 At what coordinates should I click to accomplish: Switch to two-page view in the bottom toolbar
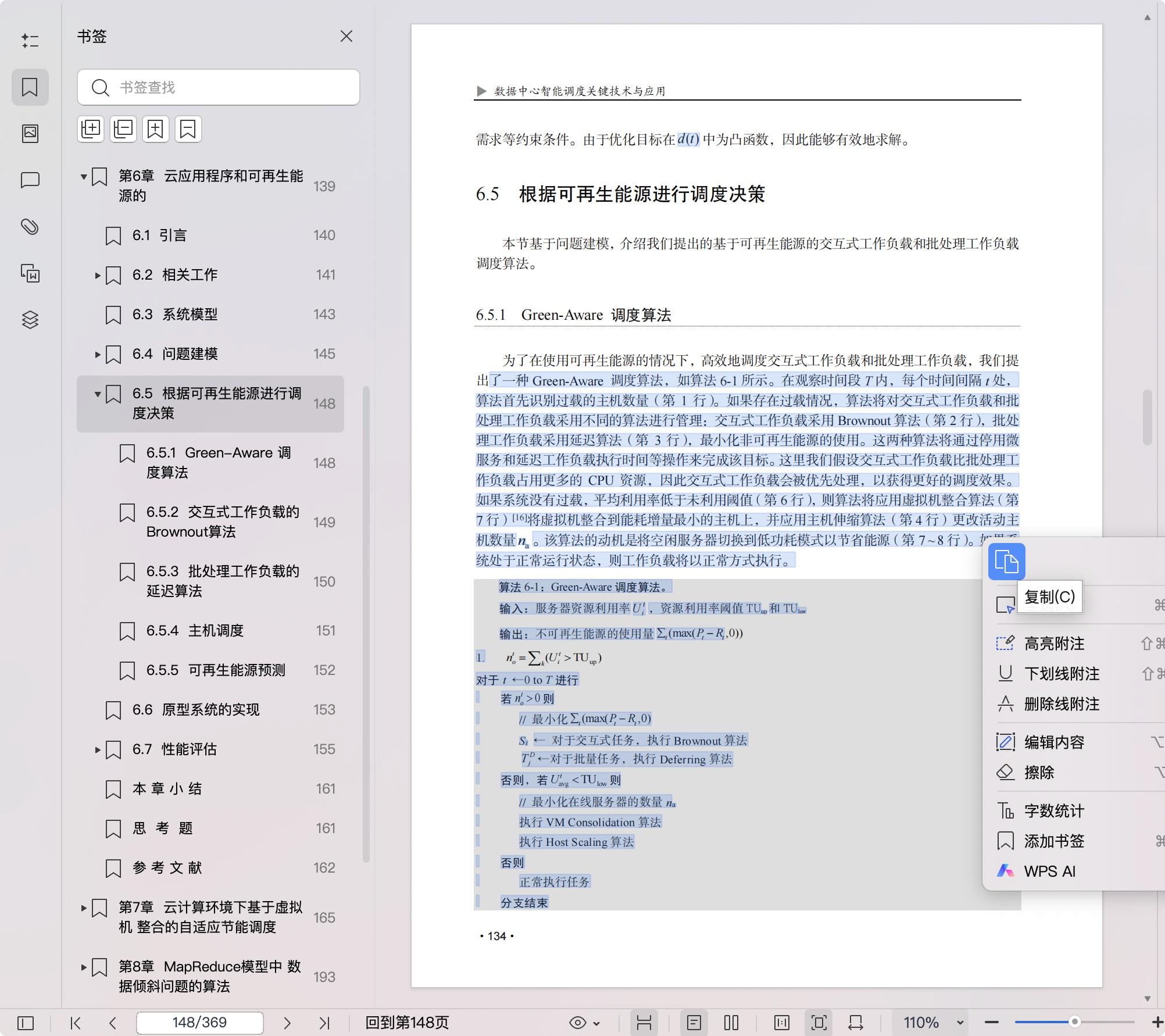click(731, 1022)
